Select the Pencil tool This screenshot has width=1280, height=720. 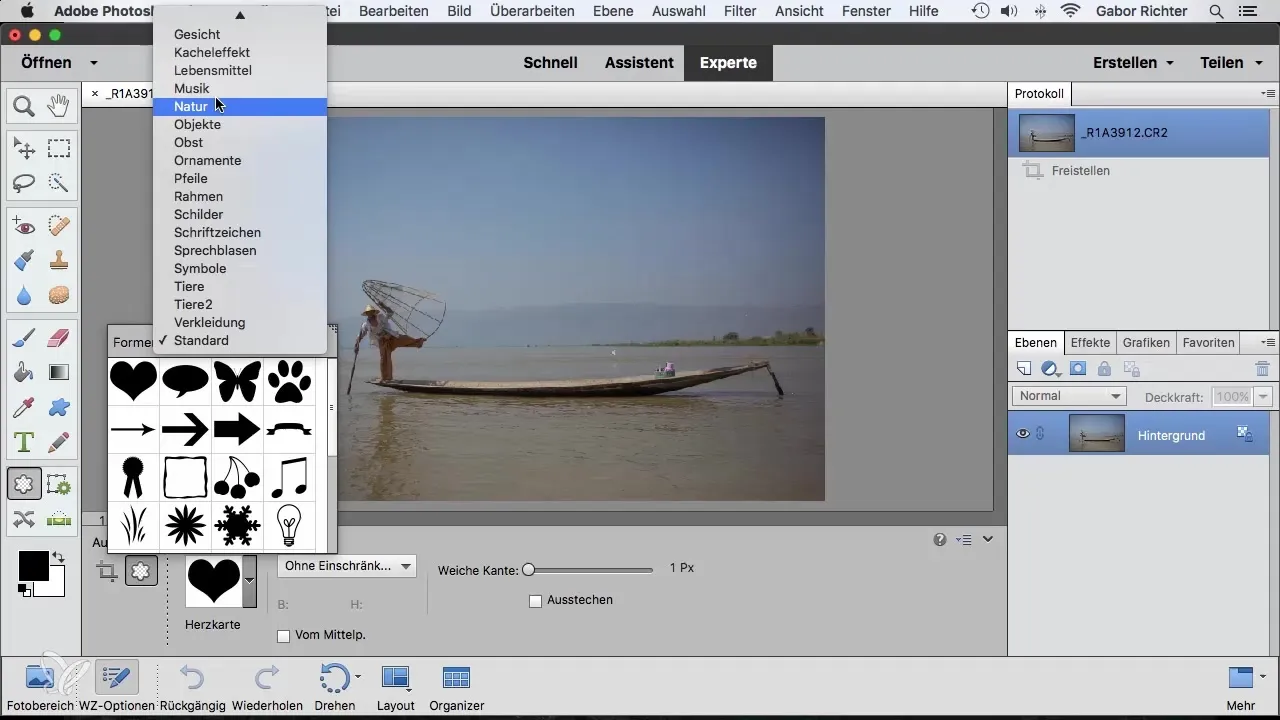click(x=59, y=441)
